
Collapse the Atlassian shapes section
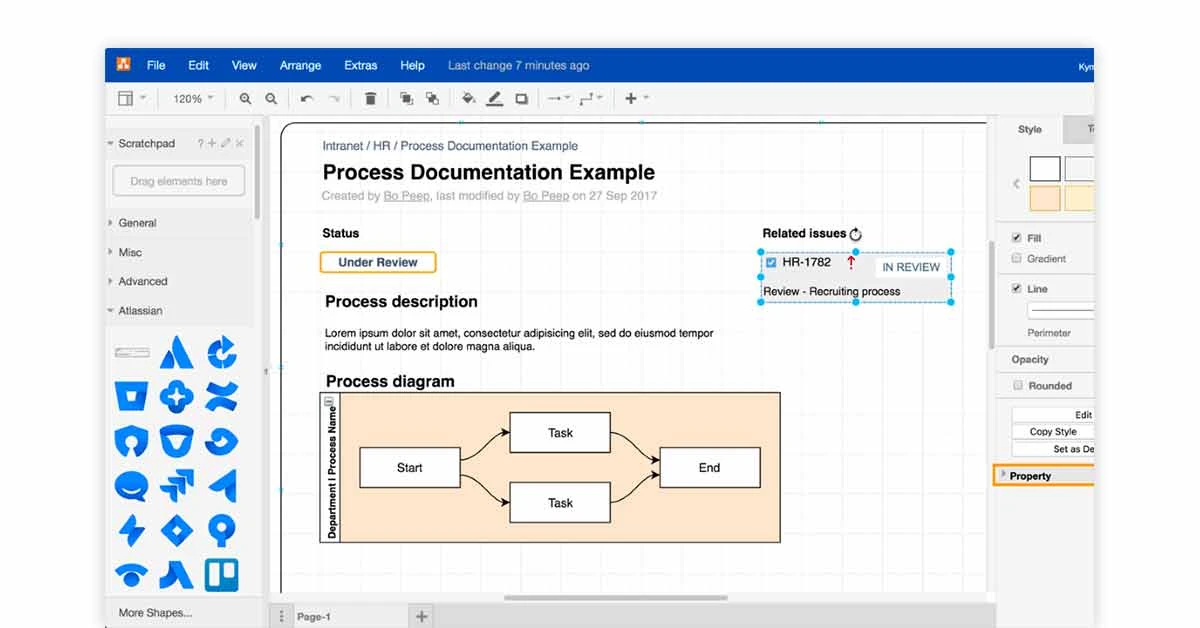coord(140,310)
